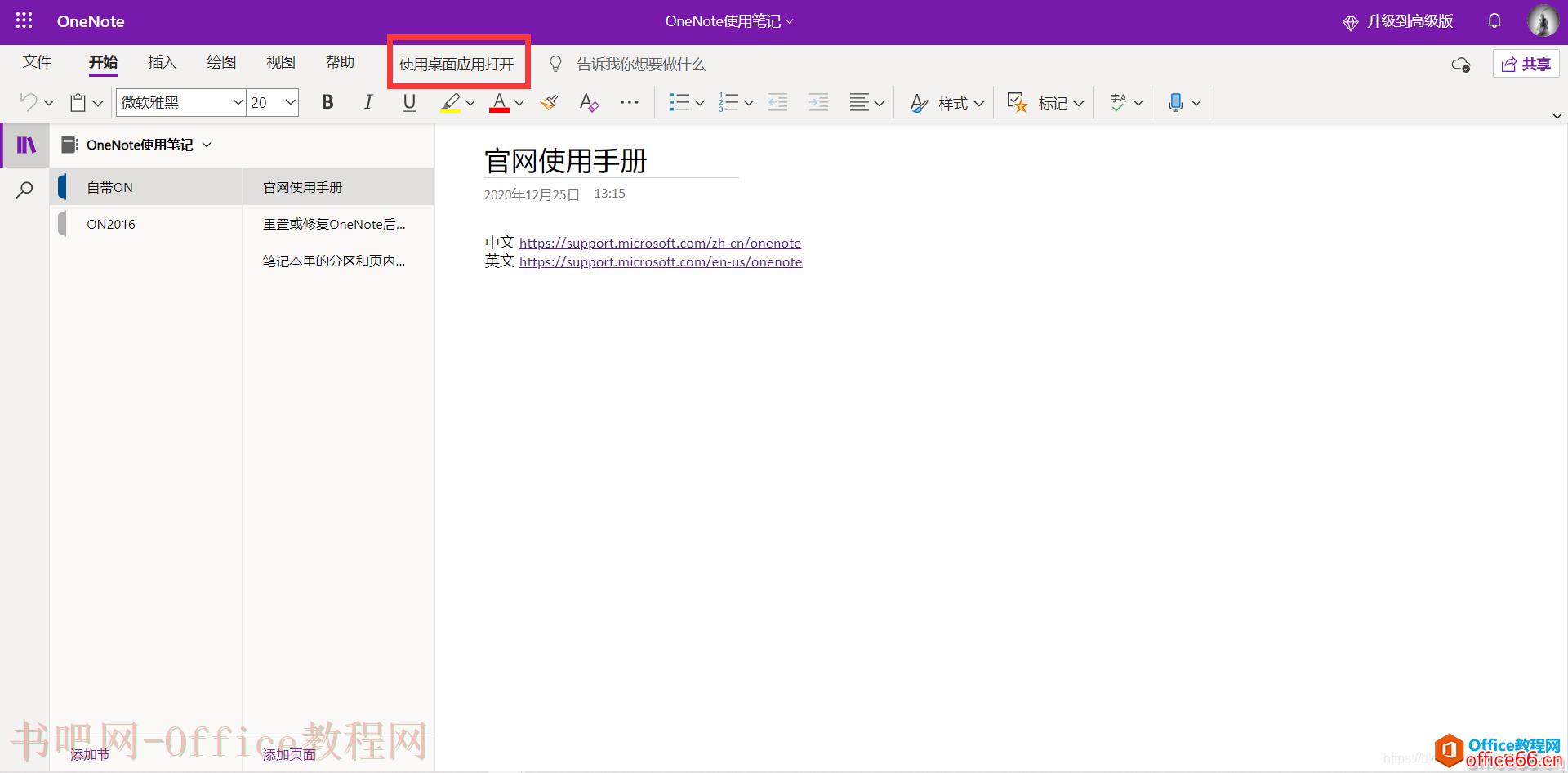1568x773 pixels.
Task: Apply bulleted list
Action: [679, 102]
